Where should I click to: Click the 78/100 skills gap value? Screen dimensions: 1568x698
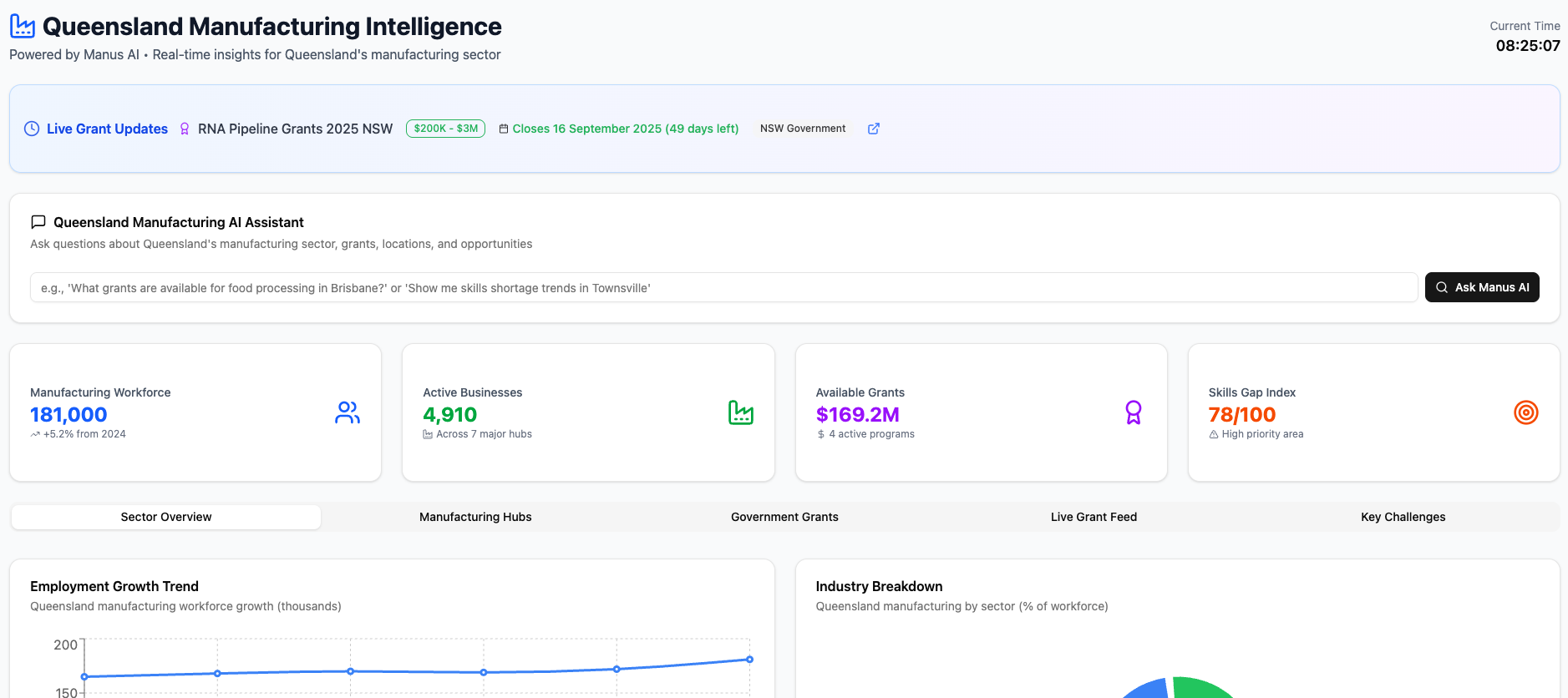coord(1241,415)
